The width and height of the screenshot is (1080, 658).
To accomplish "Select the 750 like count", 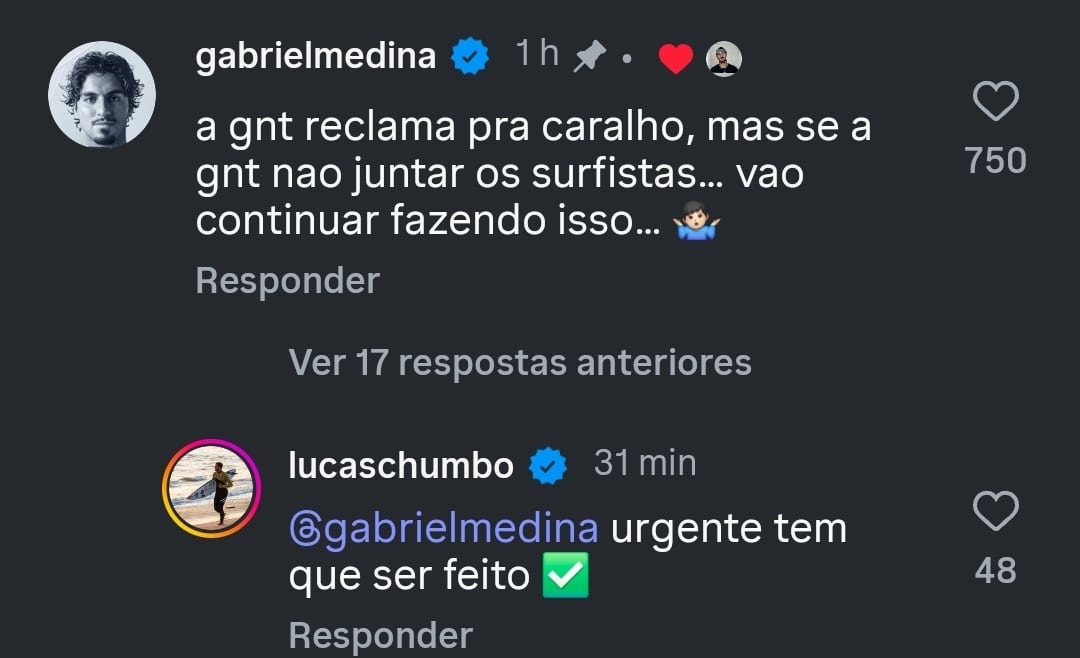I will [996, 161].
